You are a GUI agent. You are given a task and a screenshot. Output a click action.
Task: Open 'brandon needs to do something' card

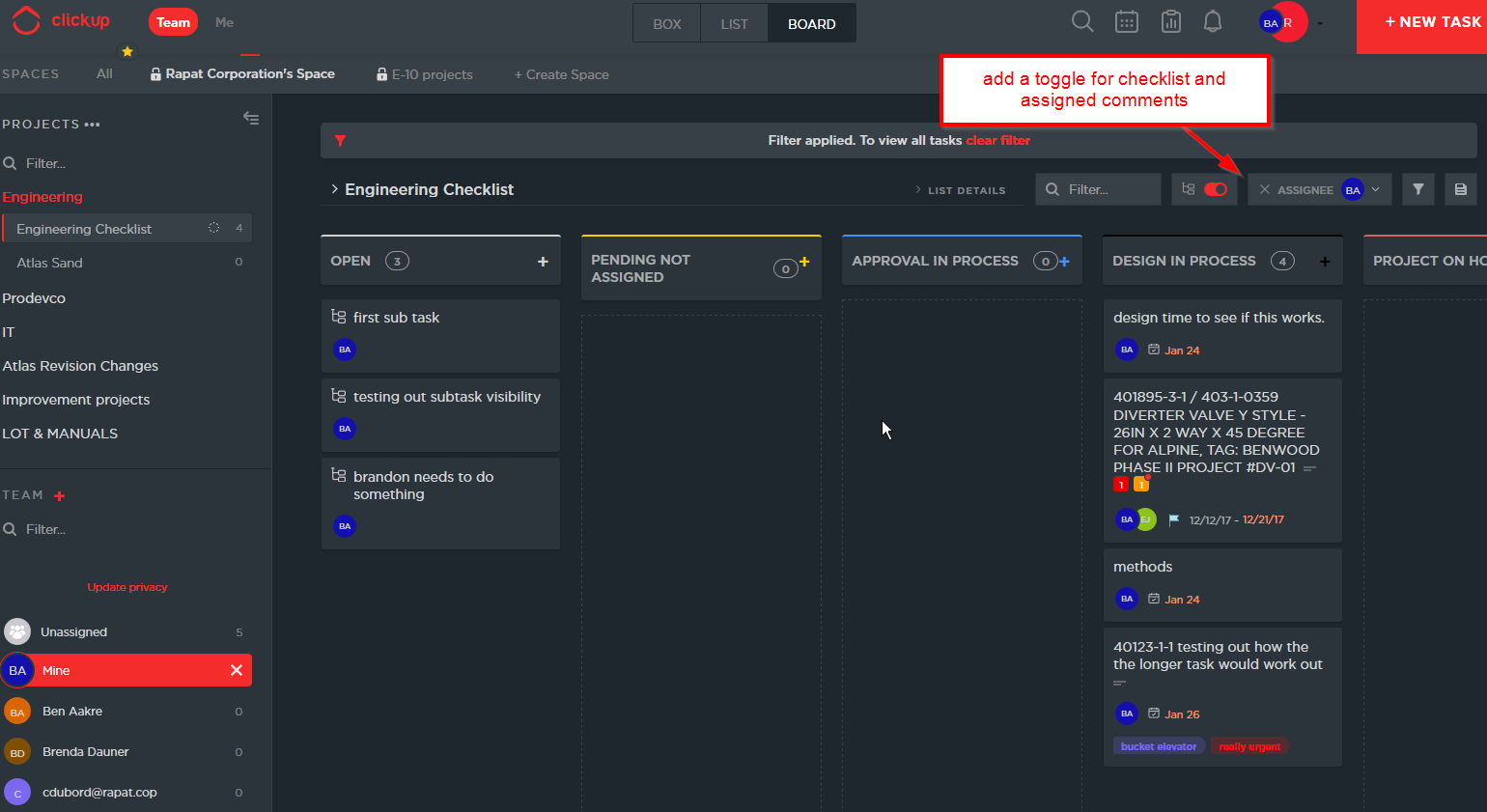click(440, 504)
